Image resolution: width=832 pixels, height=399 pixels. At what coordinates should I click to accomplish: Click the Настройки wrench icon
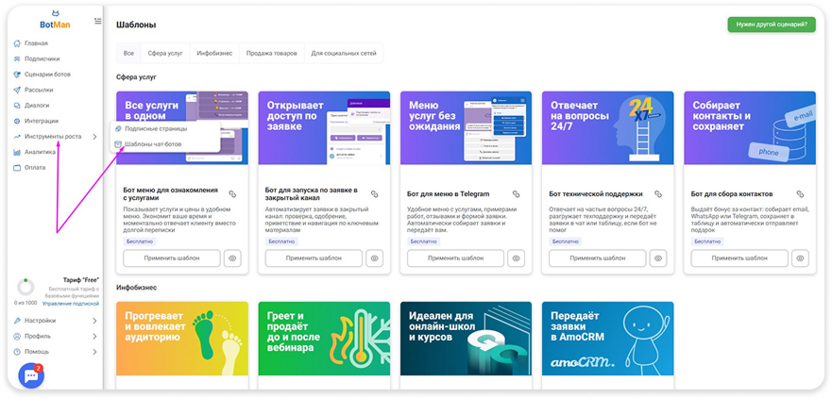tap(17, 320)
